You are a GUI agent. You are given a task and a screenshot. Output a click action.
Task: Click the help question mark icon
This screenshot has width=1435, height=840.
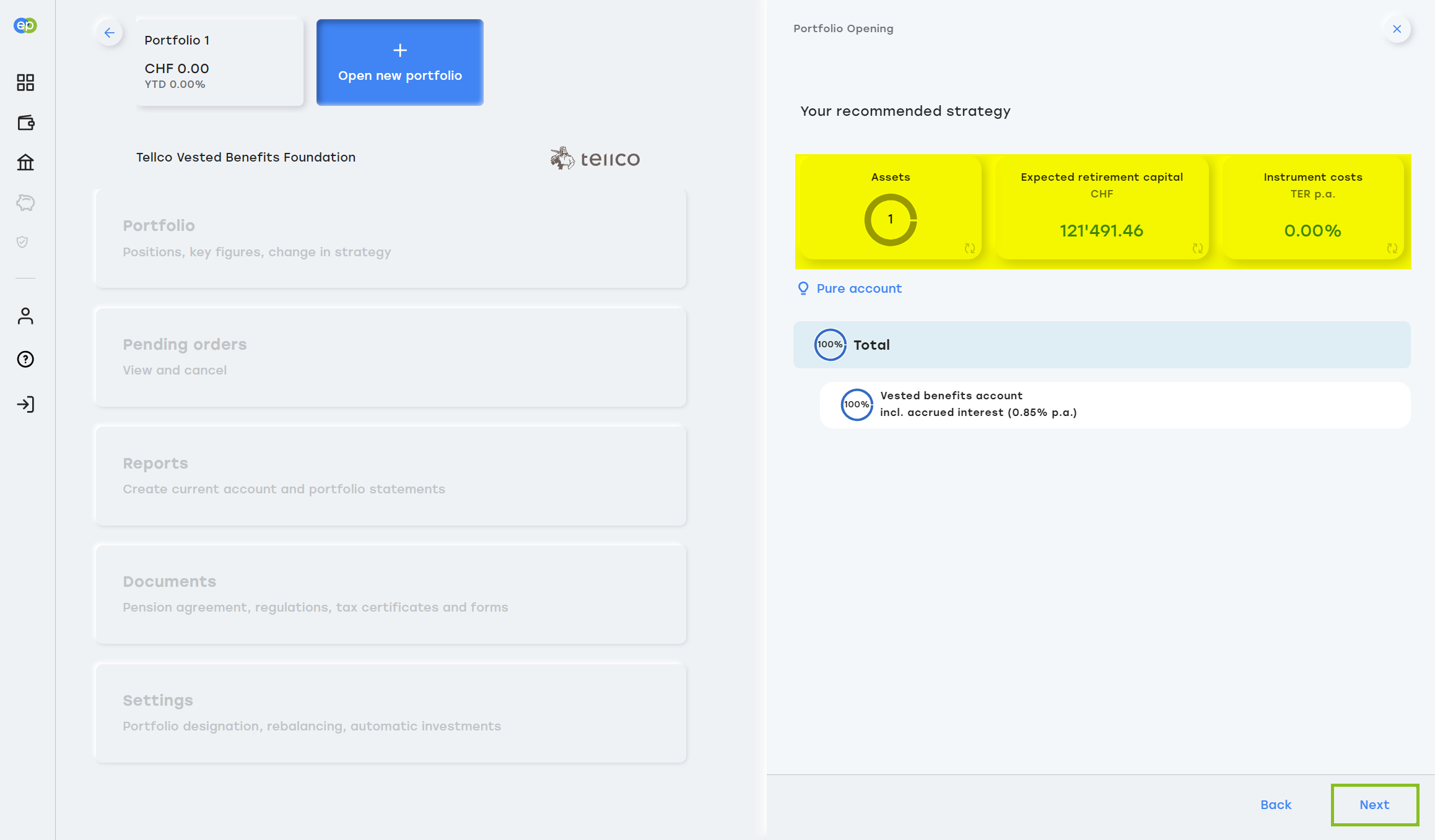(25, 359)
